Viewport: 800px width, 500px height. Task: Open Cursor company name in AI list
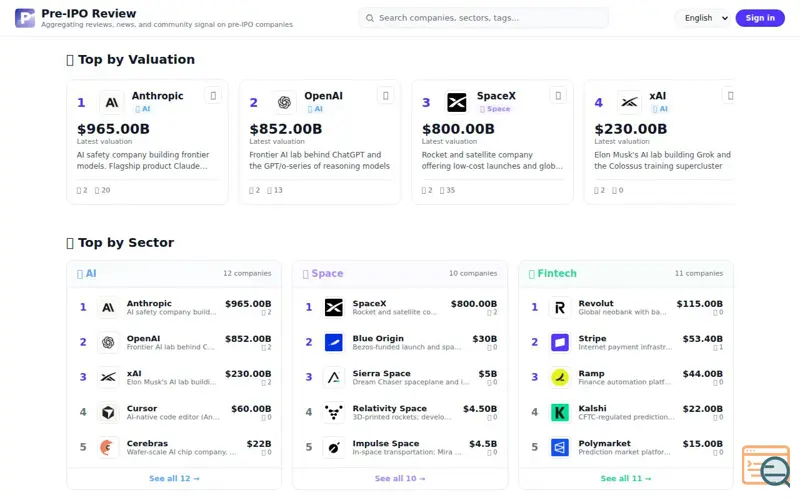[x=142, y=408]
